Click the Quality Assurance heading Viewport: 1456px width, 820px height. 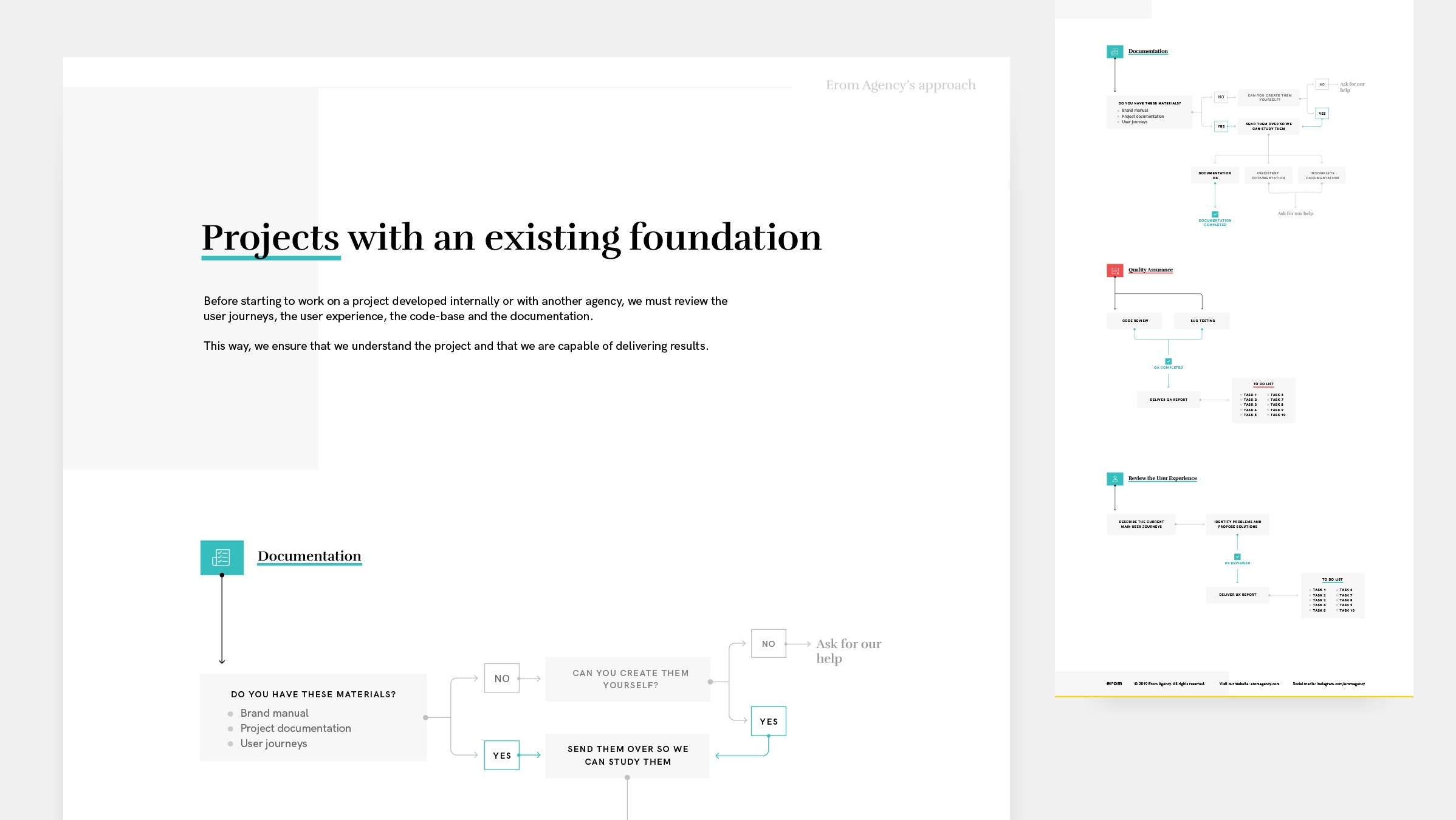pos(1150,270)
